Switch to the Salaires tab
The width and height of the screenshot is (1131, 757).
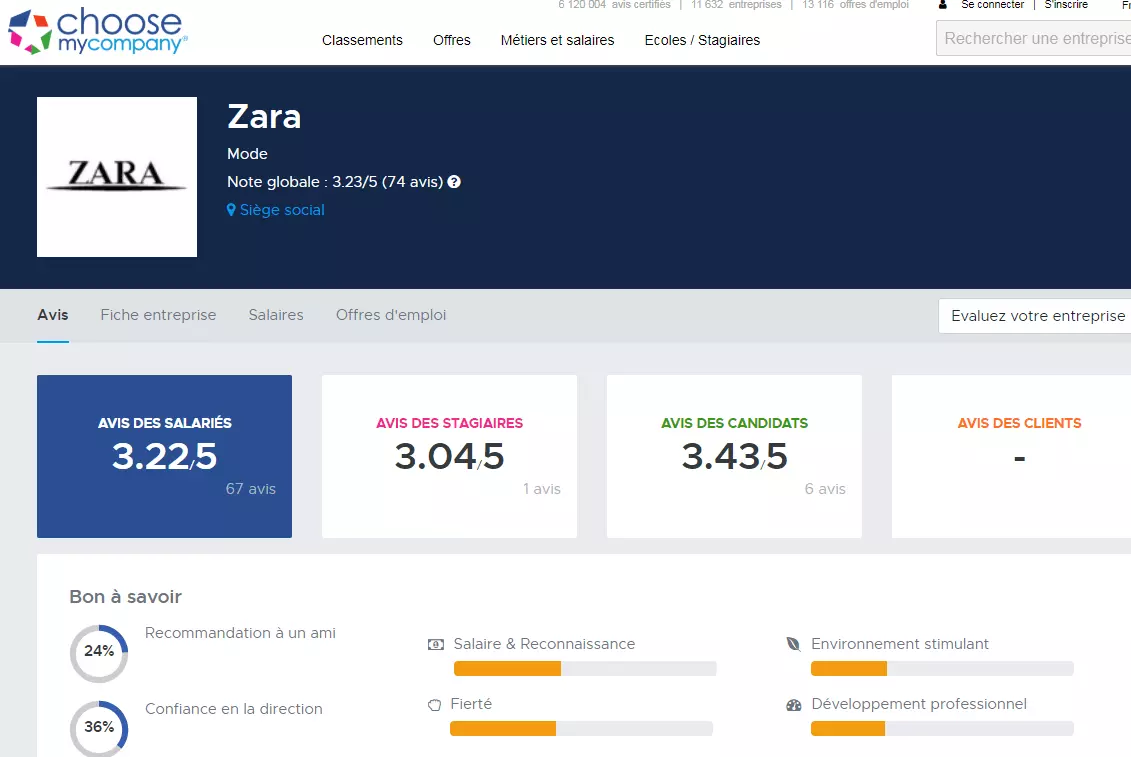[x=276, y=315]
